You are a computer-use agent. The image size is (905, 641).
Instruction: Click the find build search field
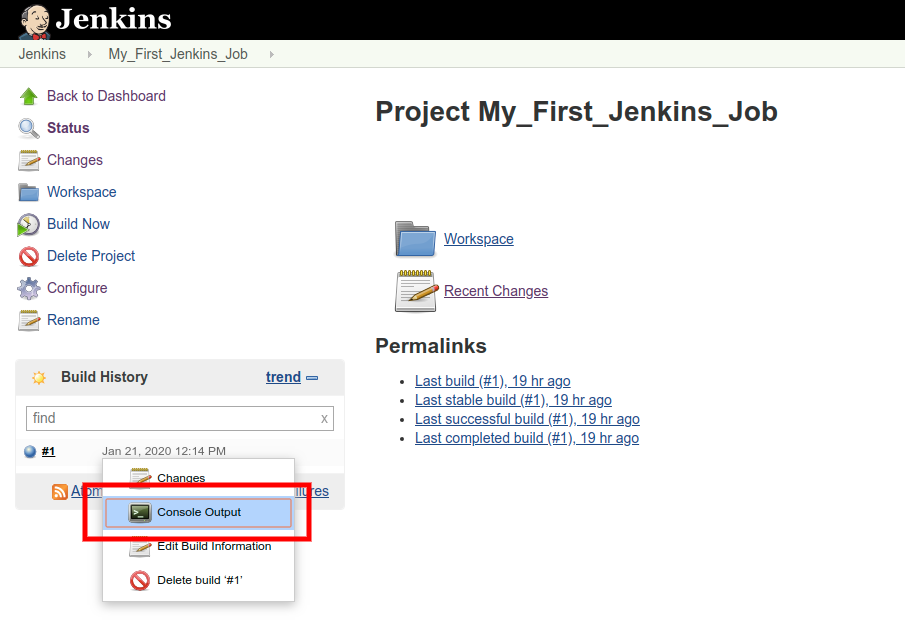tap(179, 419)
